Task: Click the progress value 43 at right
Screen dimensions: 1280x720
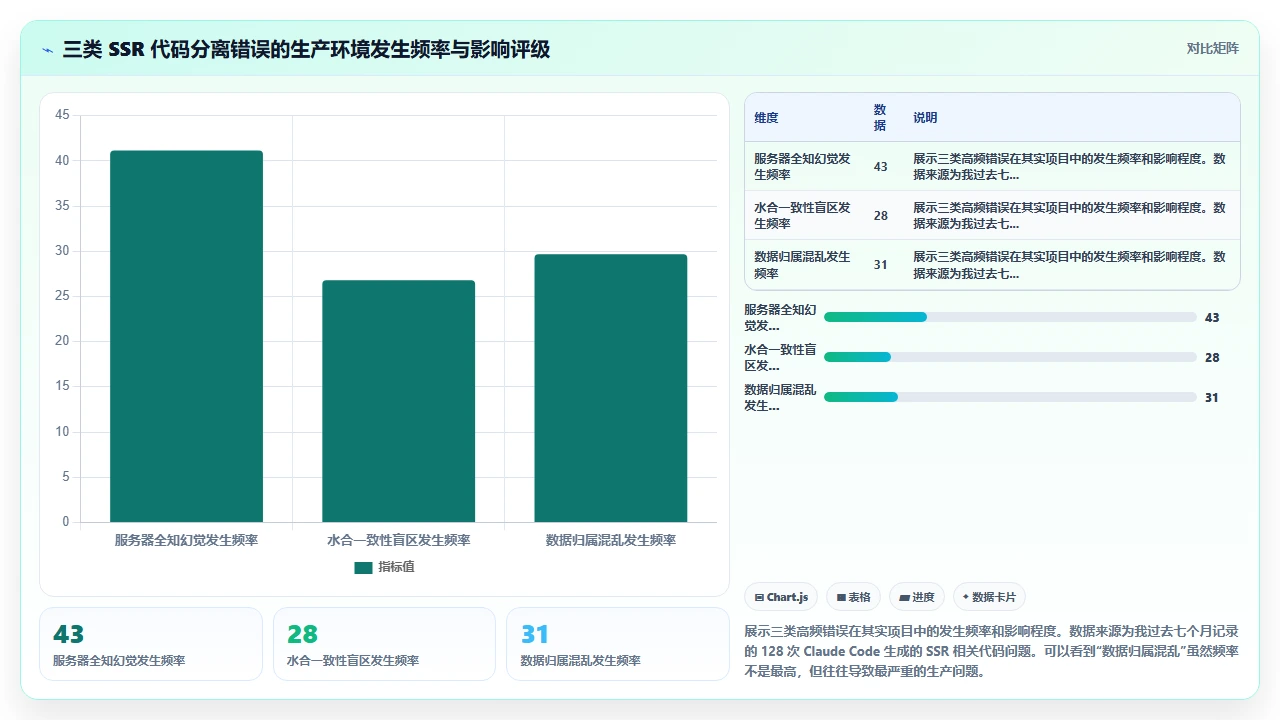Action: pos(1212,317)
